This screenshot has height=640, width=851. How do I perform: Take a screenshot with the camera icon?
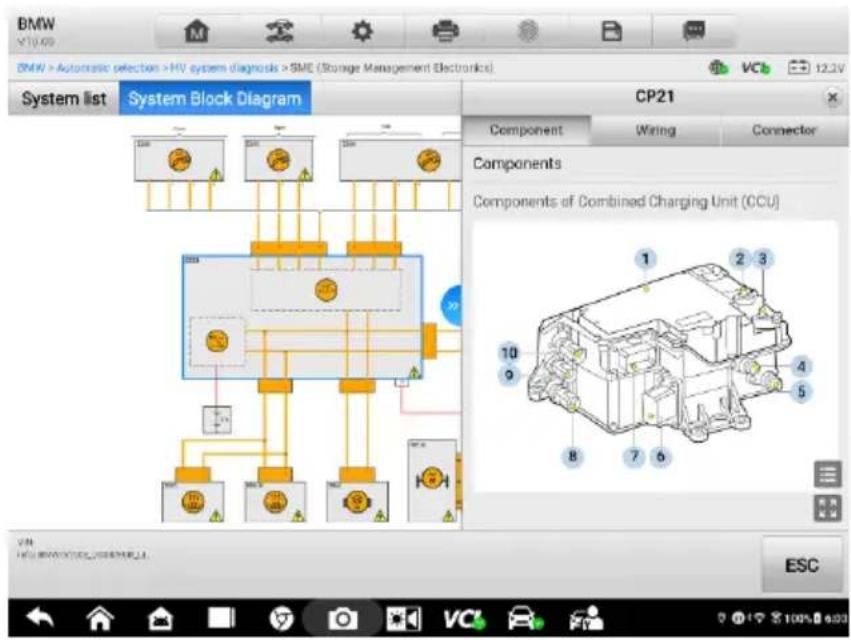[342, 619]
